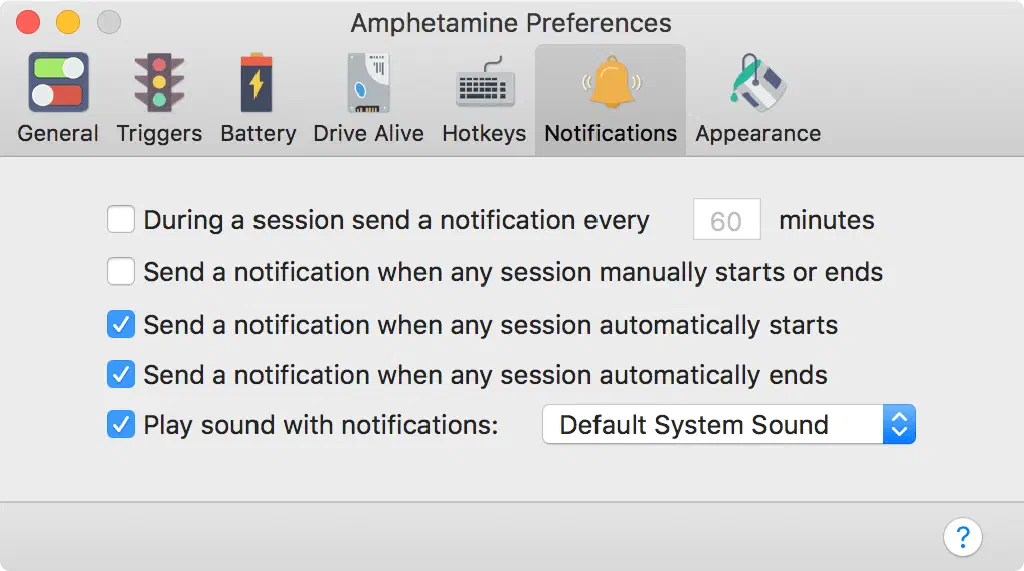Click the blue sound popup arrows
Viewport: 1024px width, 571px height.
coord(899,424)
